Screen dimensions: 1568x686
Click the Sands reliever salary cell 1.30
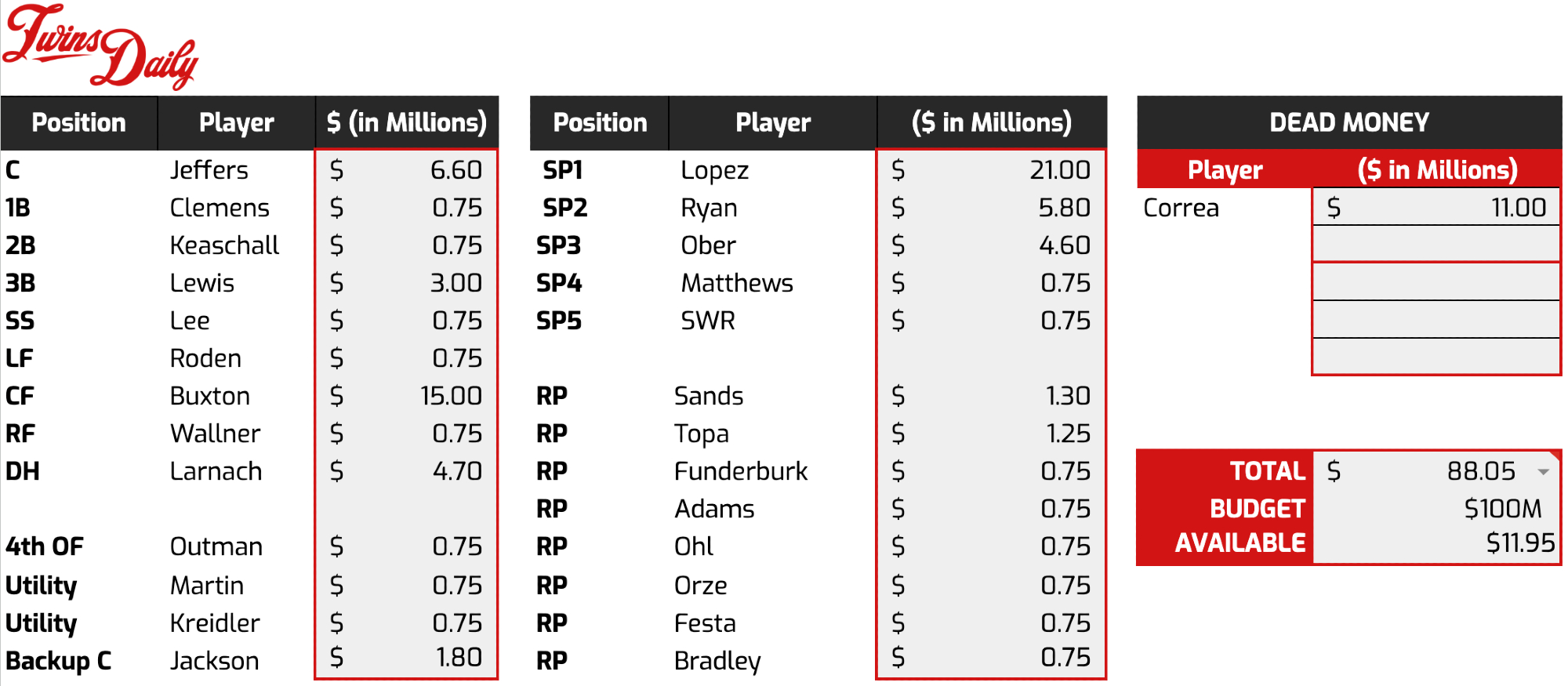tap(991, 396)
